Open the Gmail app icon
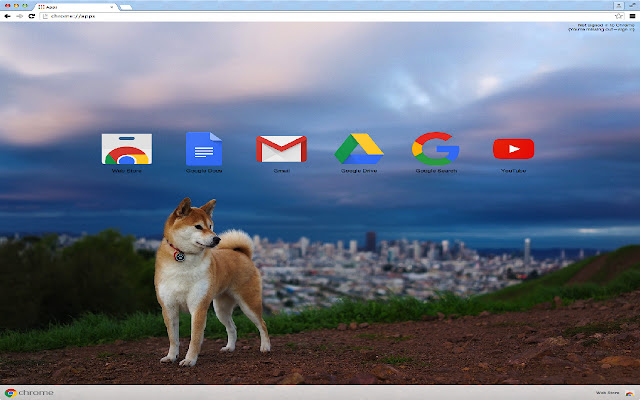This screenshot has height=400, width=640. point(281,149)
